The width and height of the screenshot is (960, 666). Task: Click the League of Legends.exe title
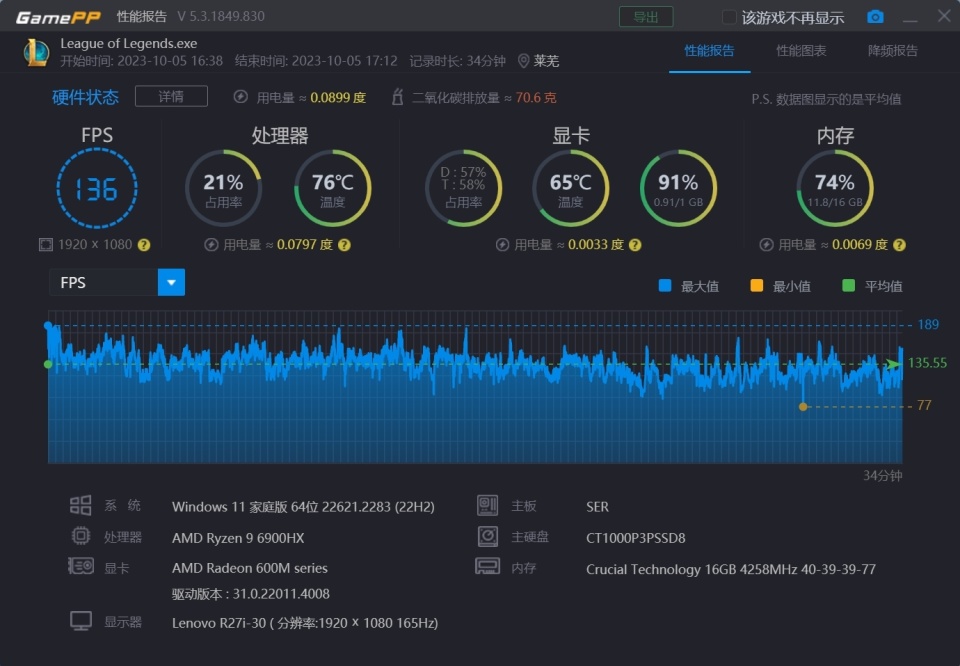click(129, 43)
